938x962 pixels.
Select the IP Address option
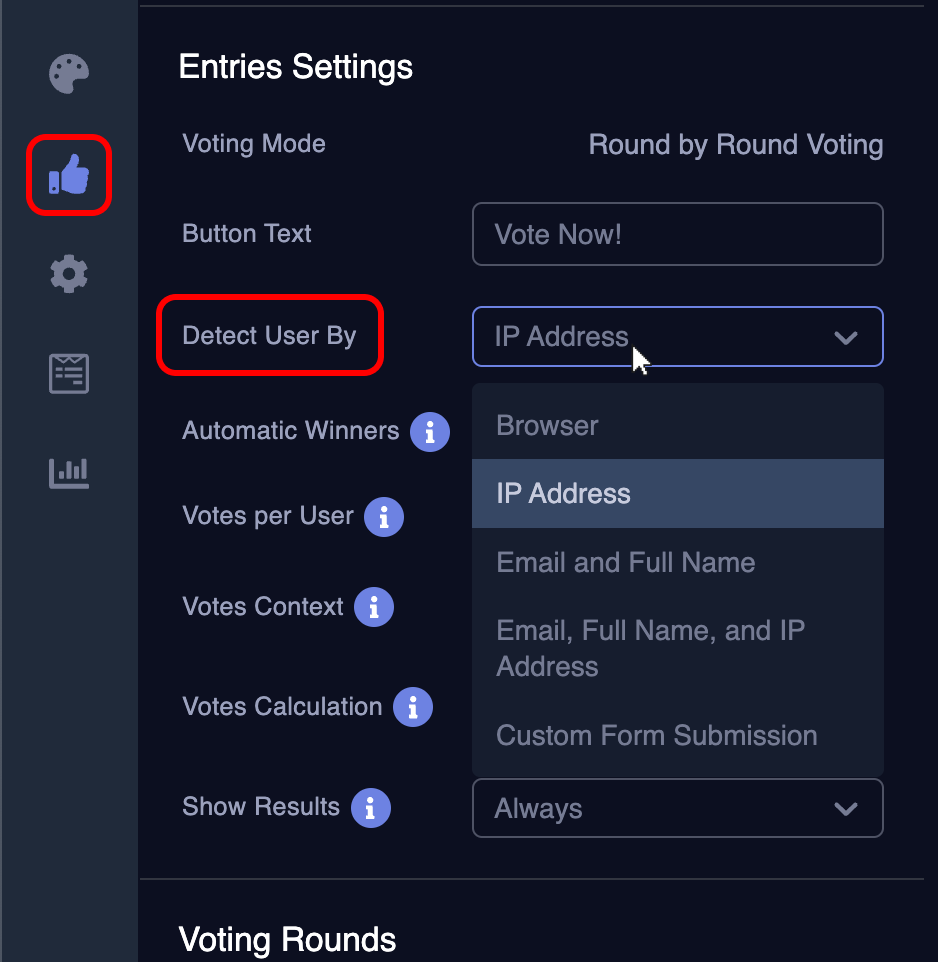(563, 493)
